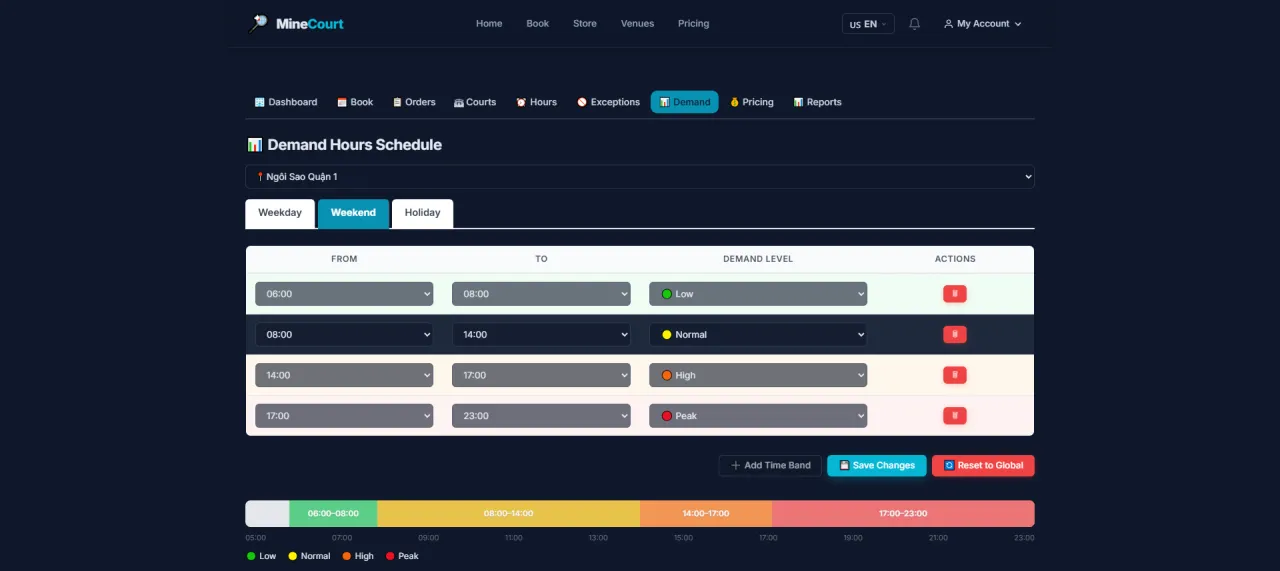Click the orange 14:00-17:00 timeline segment
This screenshot has width=1280, height=571.
706,513
